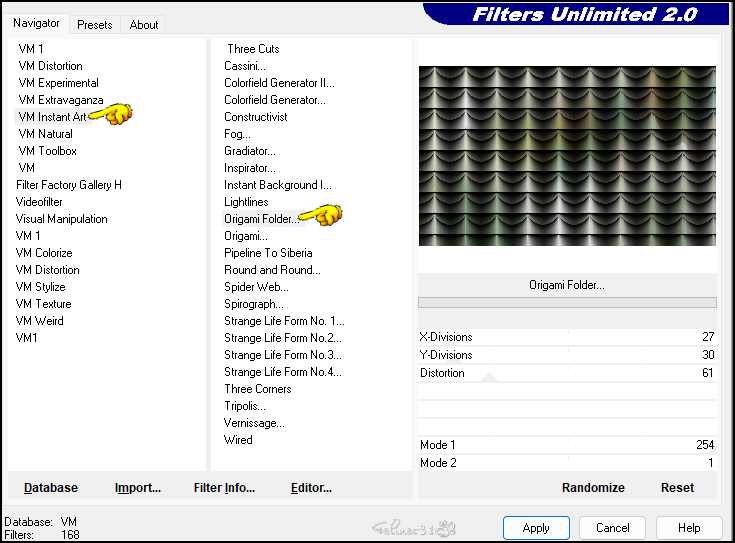Randomize the filter settings
The width and height of the screenshot is (735, 543).
coord(593,488)
